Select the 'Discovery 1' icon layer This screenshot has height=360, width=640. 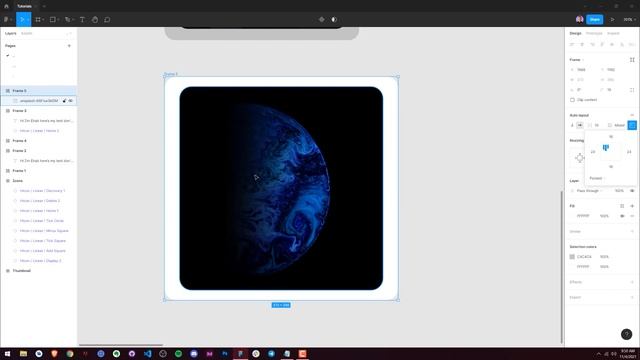click(x=38, y=191)
